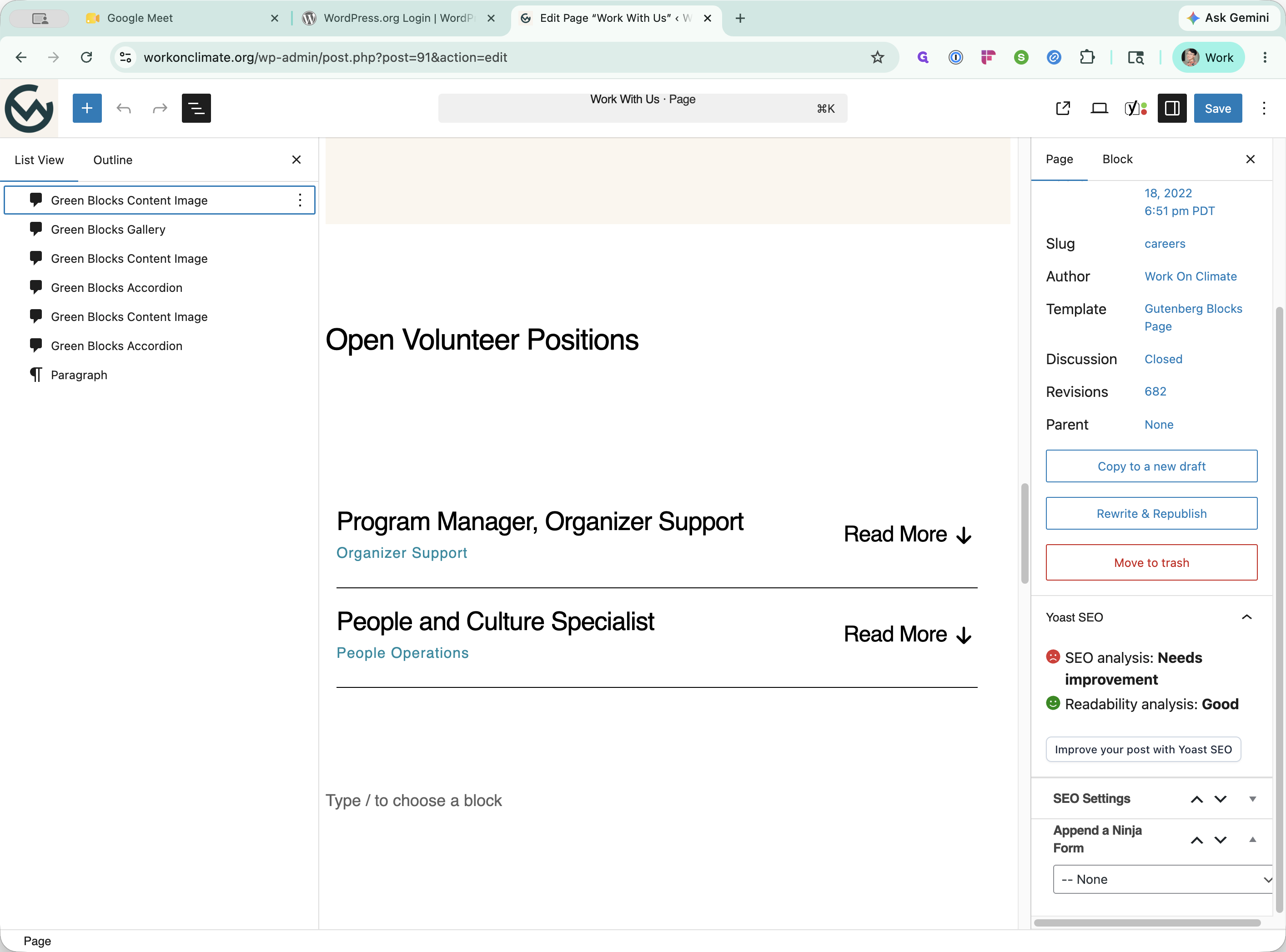Select the Paragraph block in list view
Image resolution: width=1286 pixels, height=952 pixels.
tap(160, 375)
